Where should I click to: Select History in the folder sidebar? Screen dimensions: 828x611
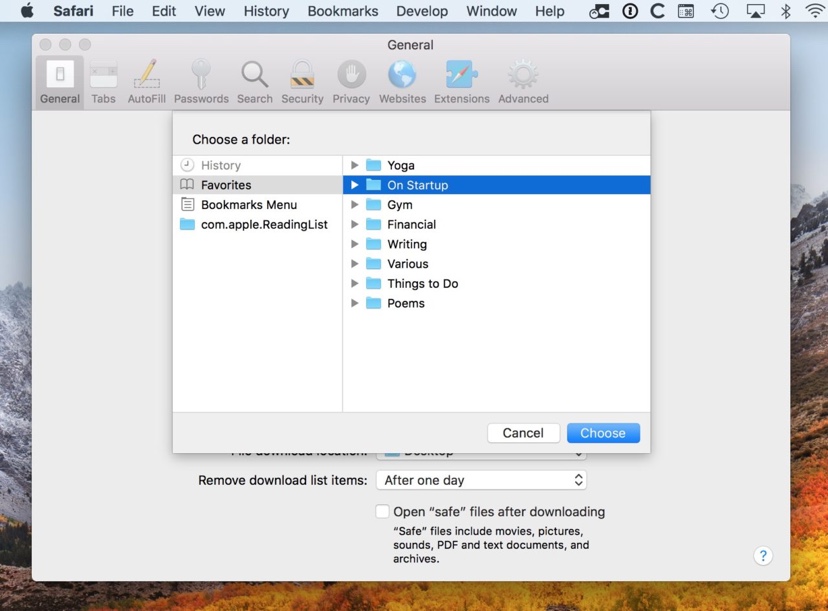click(257, 165)
